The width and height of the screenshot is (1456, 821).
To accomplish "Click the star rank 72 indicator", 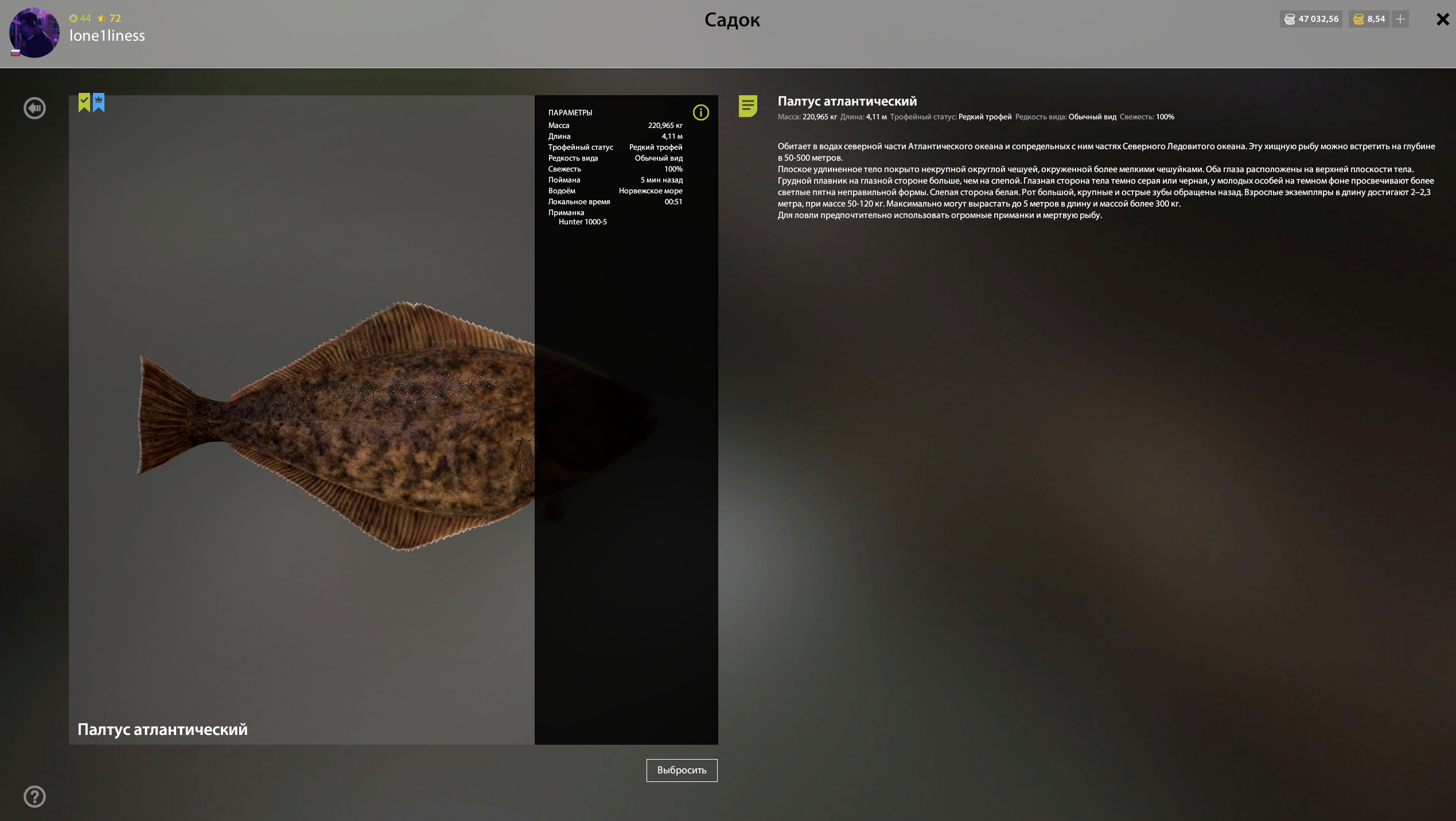I will 110,18.
